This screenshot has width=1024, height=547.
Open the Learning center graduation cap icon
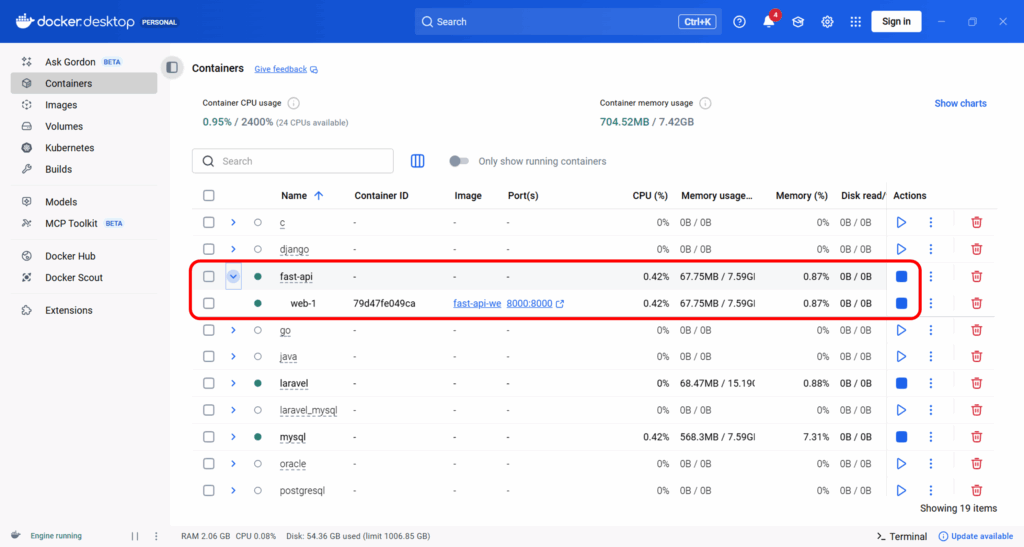(x=798, y=22)
